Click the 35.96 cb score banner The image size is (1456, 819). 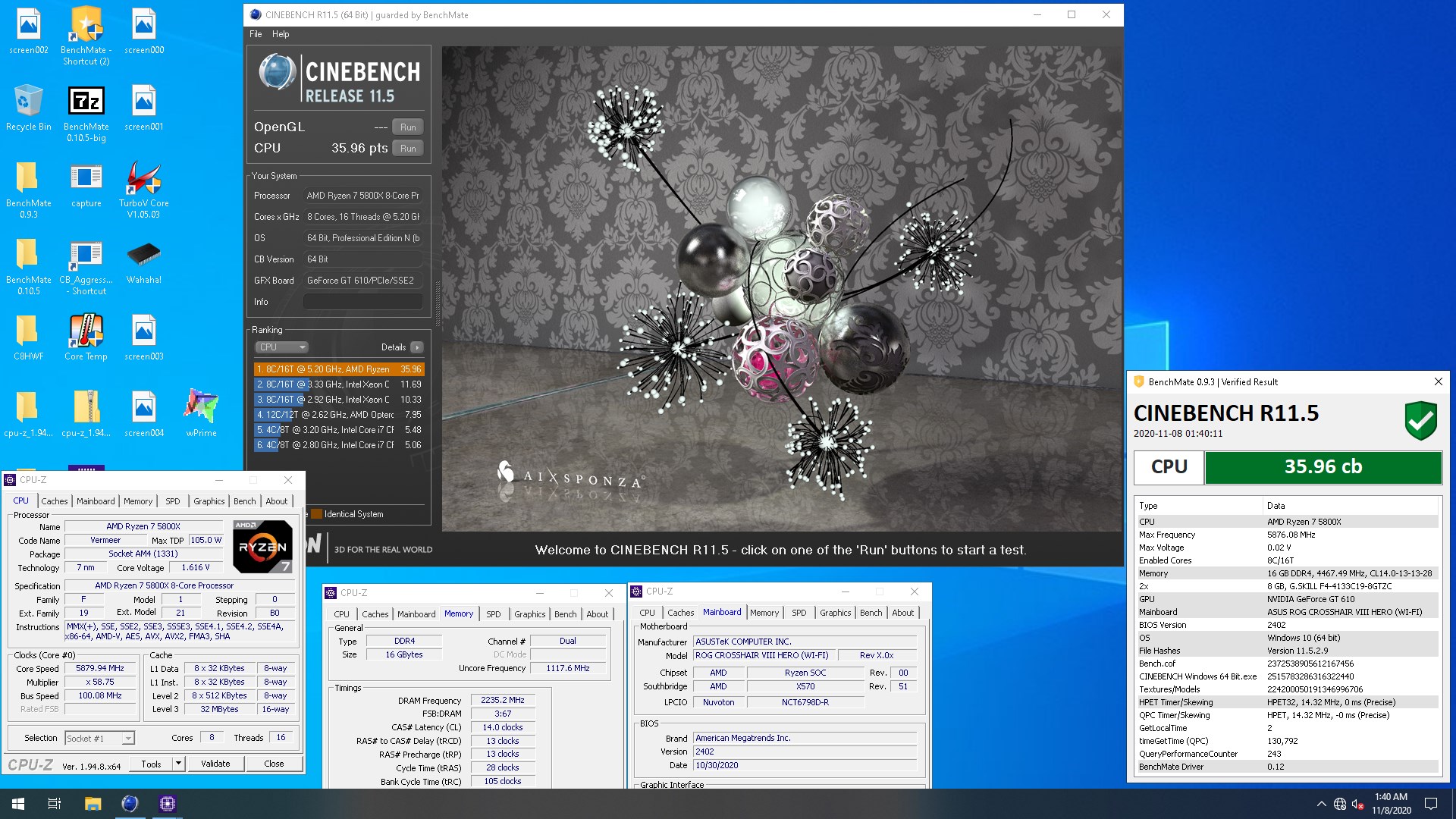pos(1323,467)
